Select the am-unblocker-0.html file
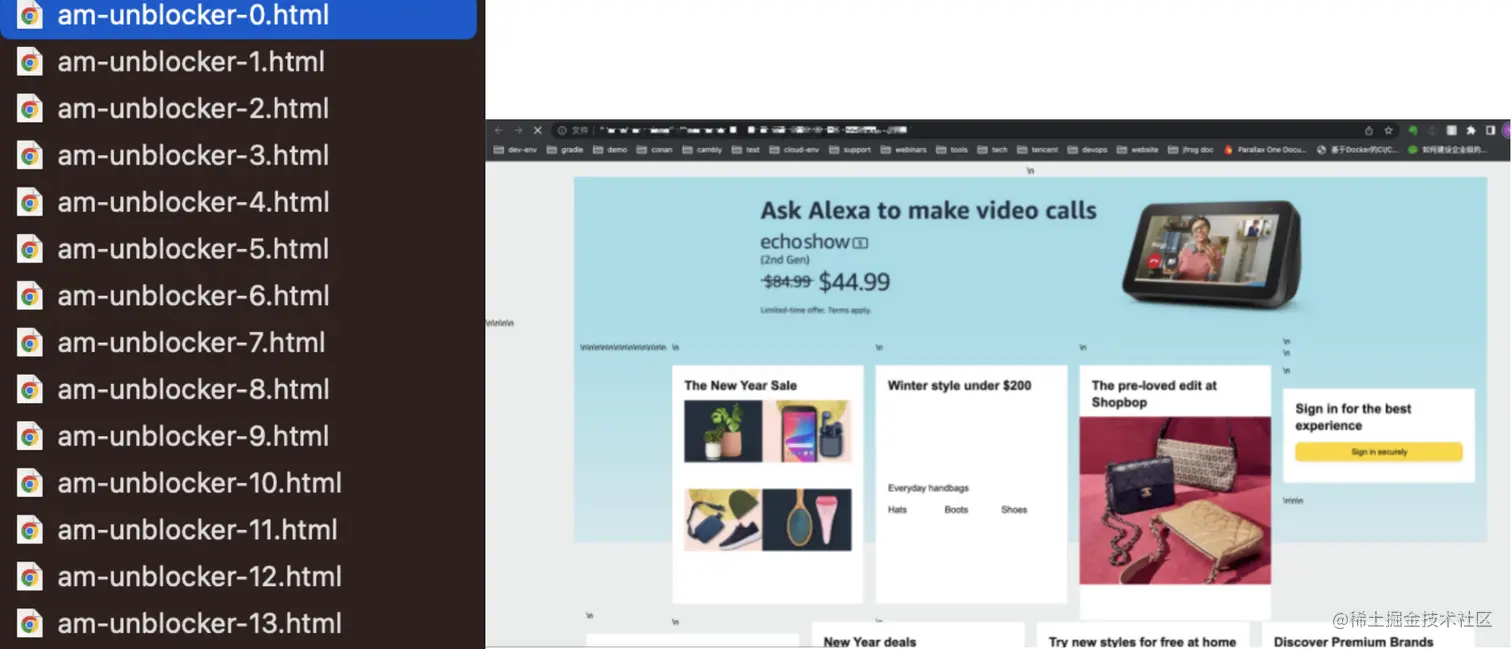Screen dimensions: 1512x649 238,16
